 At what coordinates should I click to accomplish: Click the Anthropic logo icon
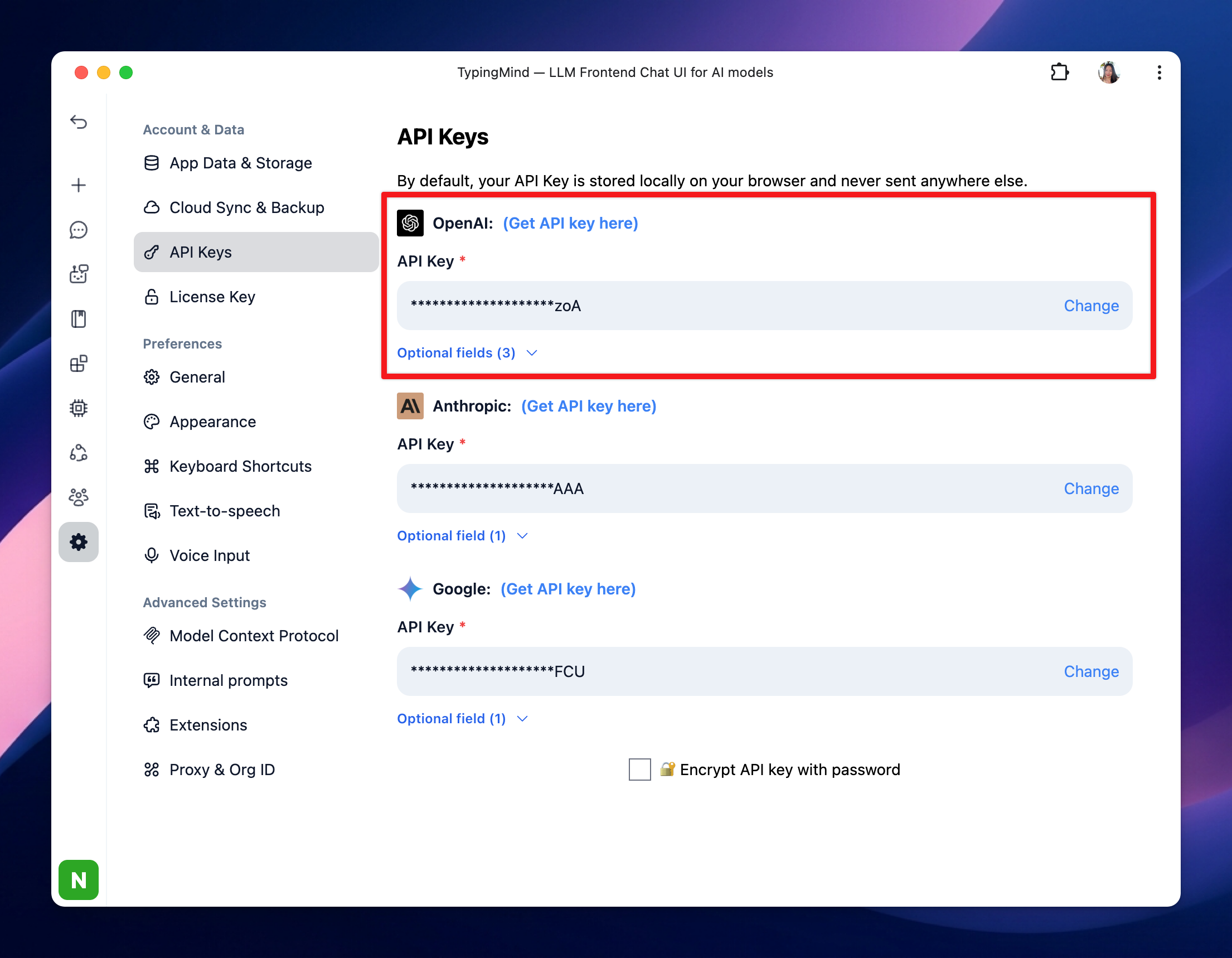click(x=410, y=405)
